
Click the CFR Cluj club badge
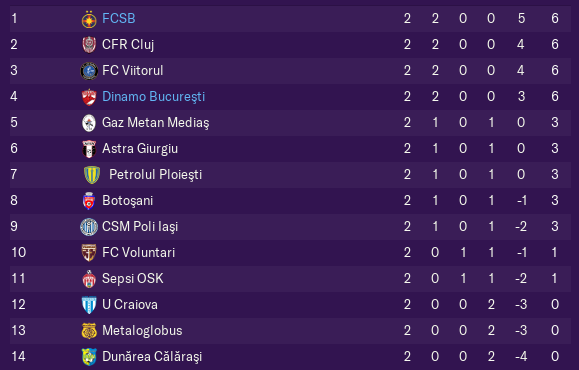point(89,45)
